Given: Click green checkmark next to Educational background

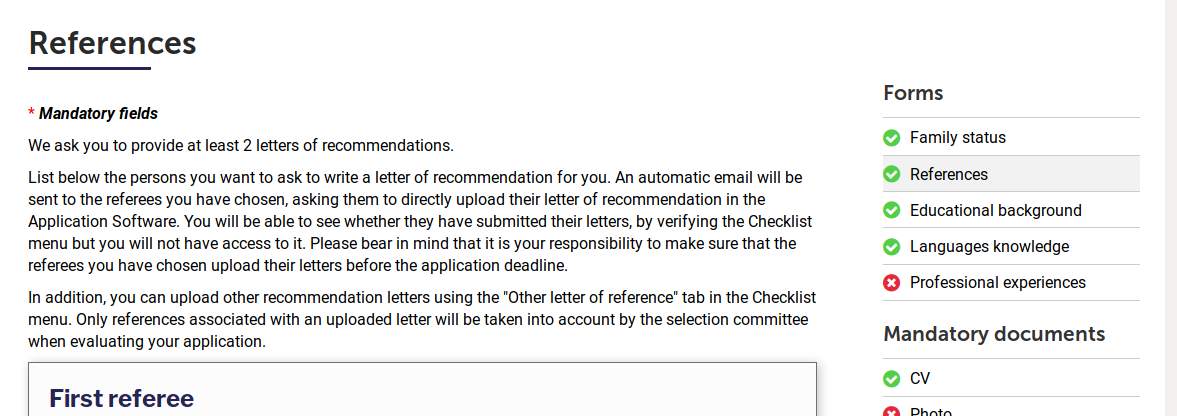Looking at the screenshot, I should point(891,210).
